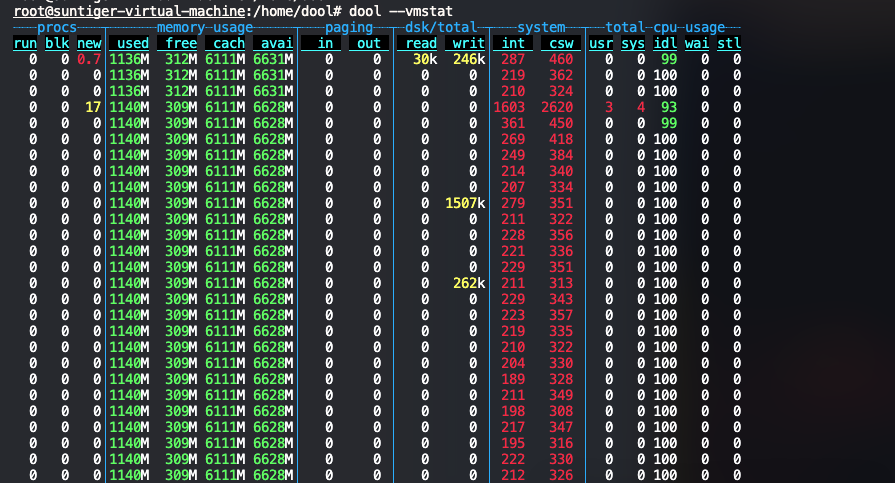Click the 'total-cpu-usage' group header
This screenshot has height=483, width=895.
coord(665,27)
